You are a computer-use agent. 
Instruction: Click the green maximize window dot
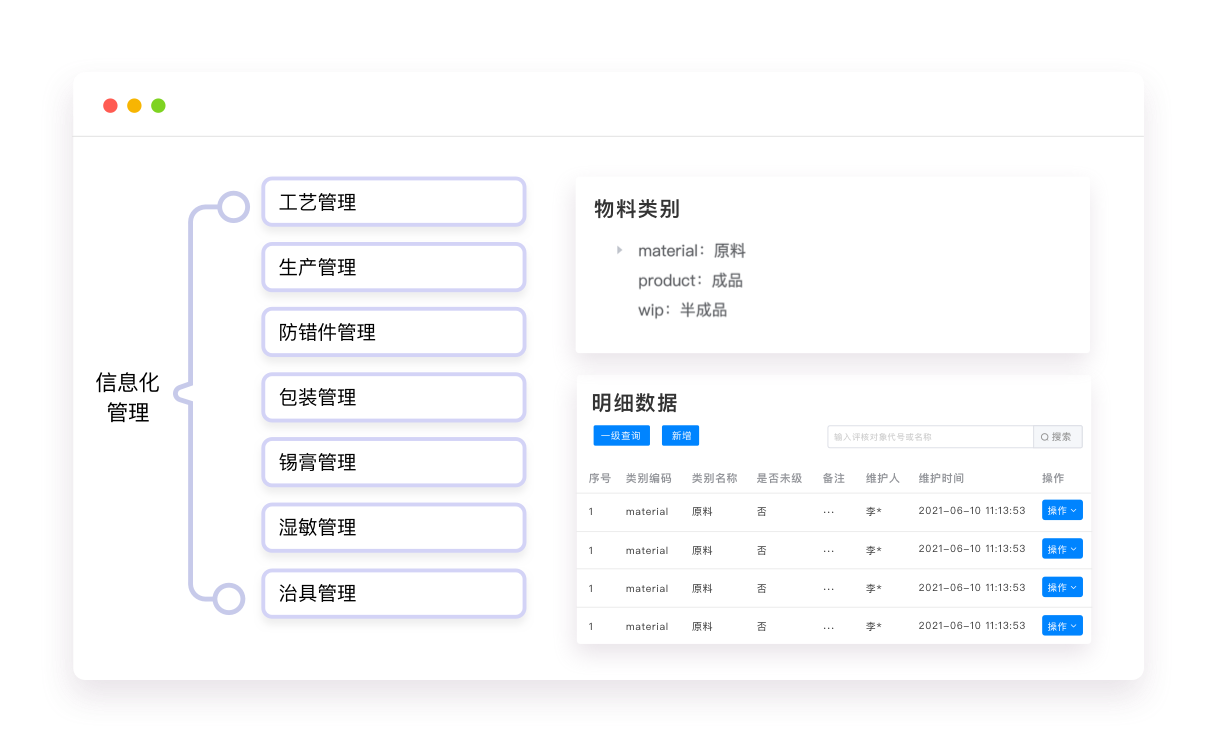click(x=158, y=106)
